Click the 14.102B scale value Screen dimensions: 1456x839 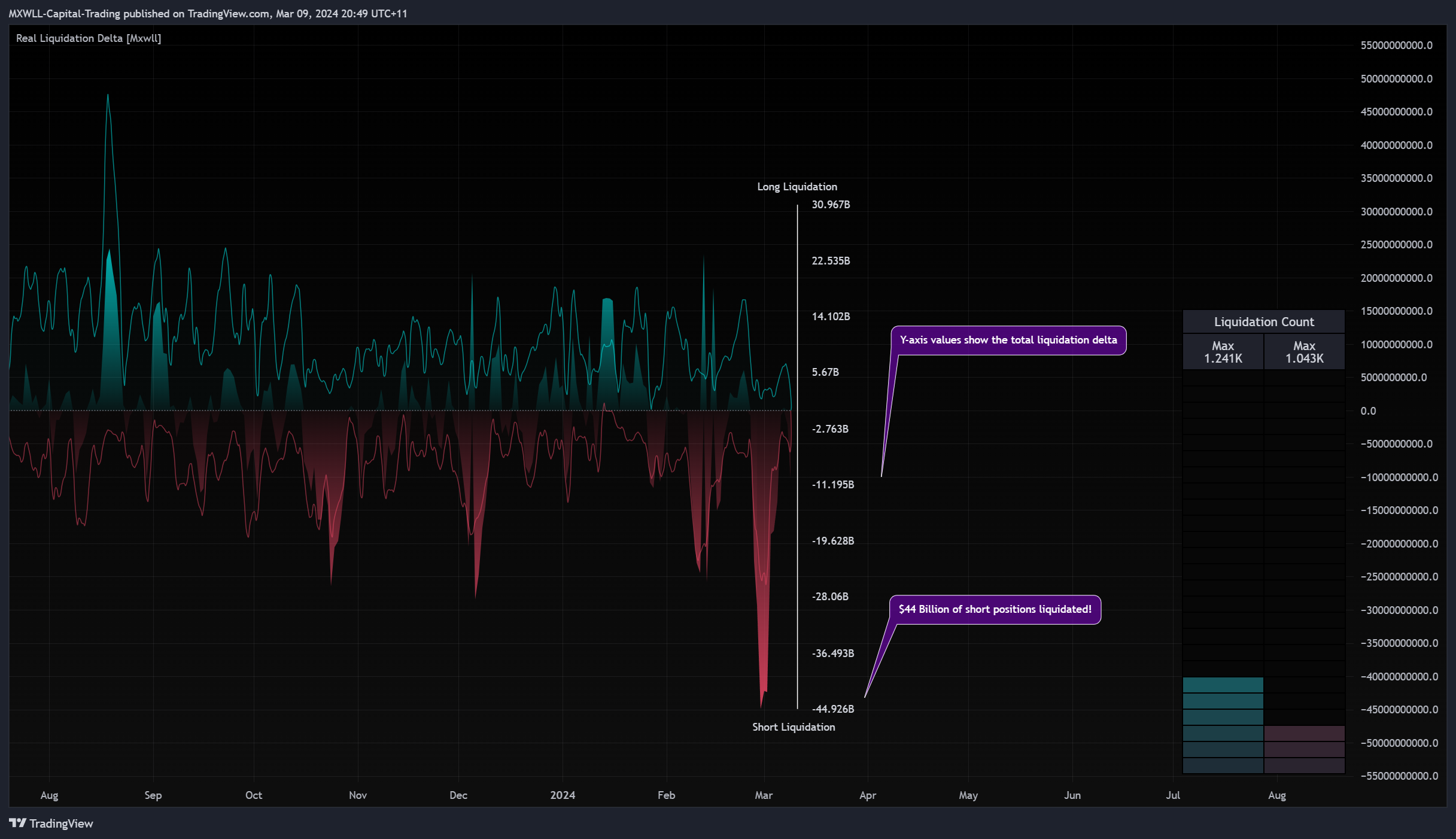[831, 317]
